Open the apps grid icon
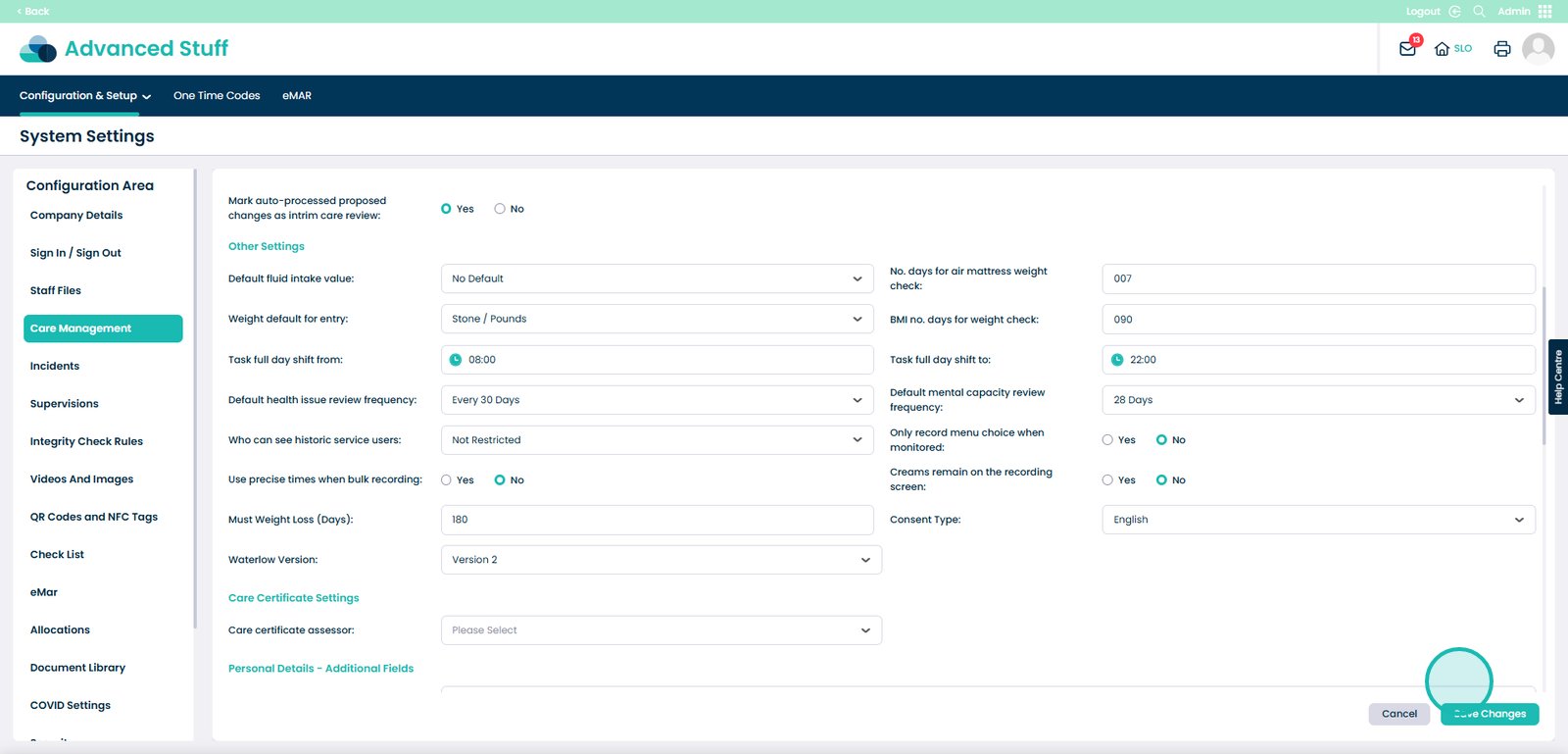This screenshot has width=1568, height=754. tap(1545, 12)
